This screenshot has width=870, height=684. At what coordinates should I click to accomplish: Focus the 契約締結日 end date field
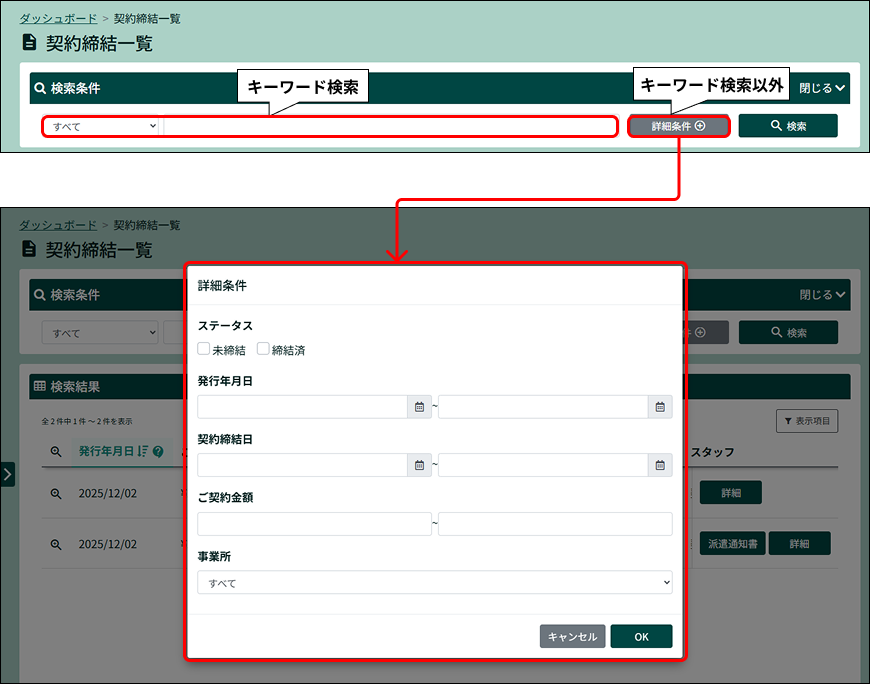[x=543, y=465]
